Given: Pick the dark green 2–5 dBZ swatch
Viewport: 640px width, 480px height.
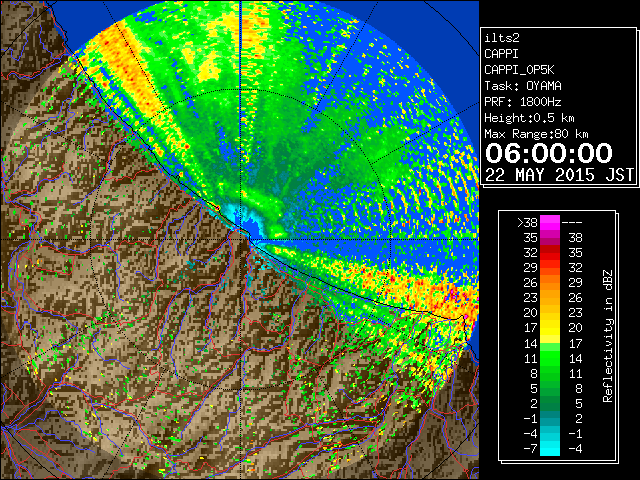Looking at the screenshot, I should (x=550, y=403).
